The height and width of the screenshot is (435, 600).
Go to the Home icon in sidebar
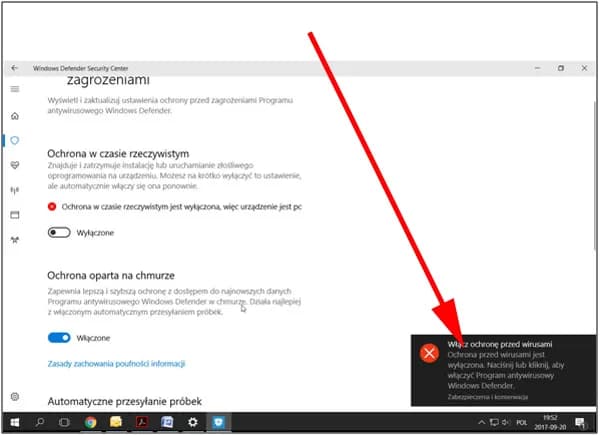[14, 115]
